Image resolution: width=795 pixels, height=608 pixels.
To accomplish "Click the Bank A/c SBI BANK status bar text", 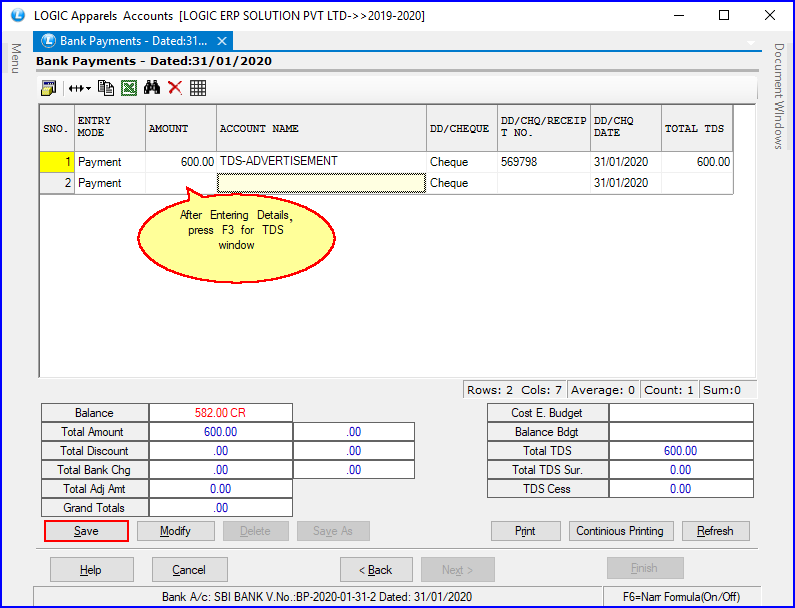I will [x=317, y=597].
